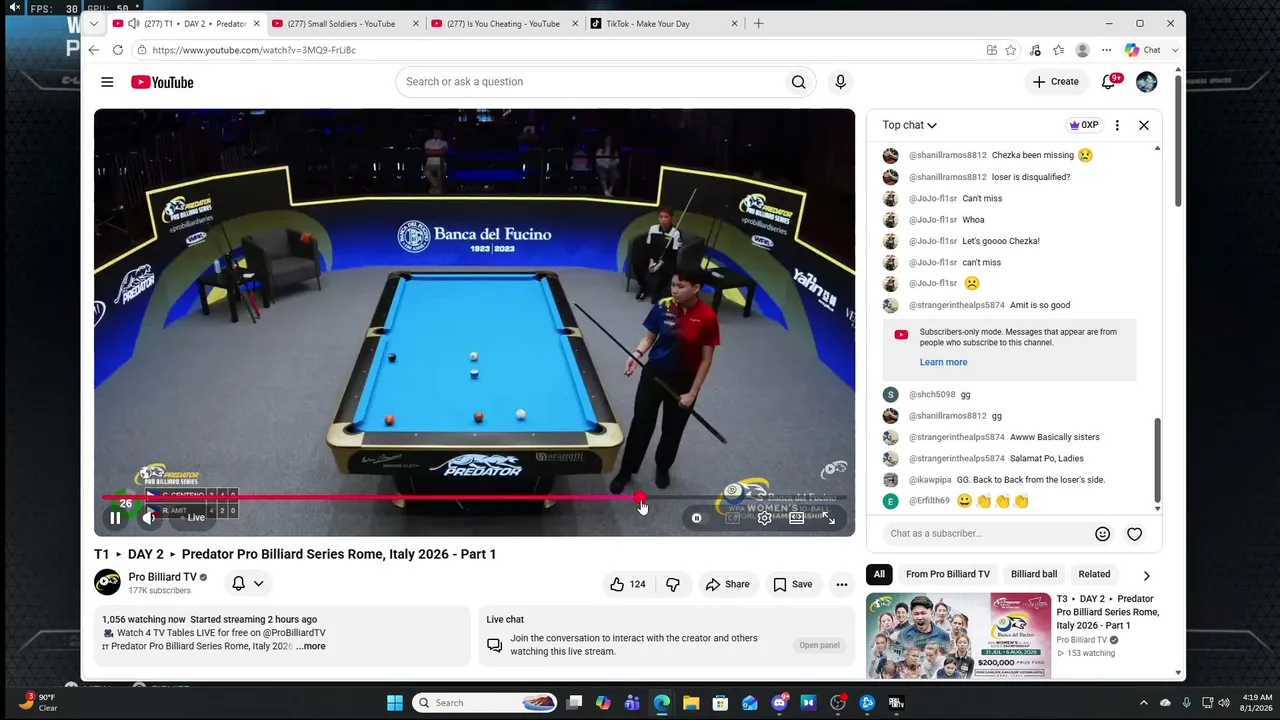The height and width of the screenshot is (720, 1280).
Task: Select the Related chip
Action: pos(1094,574)
